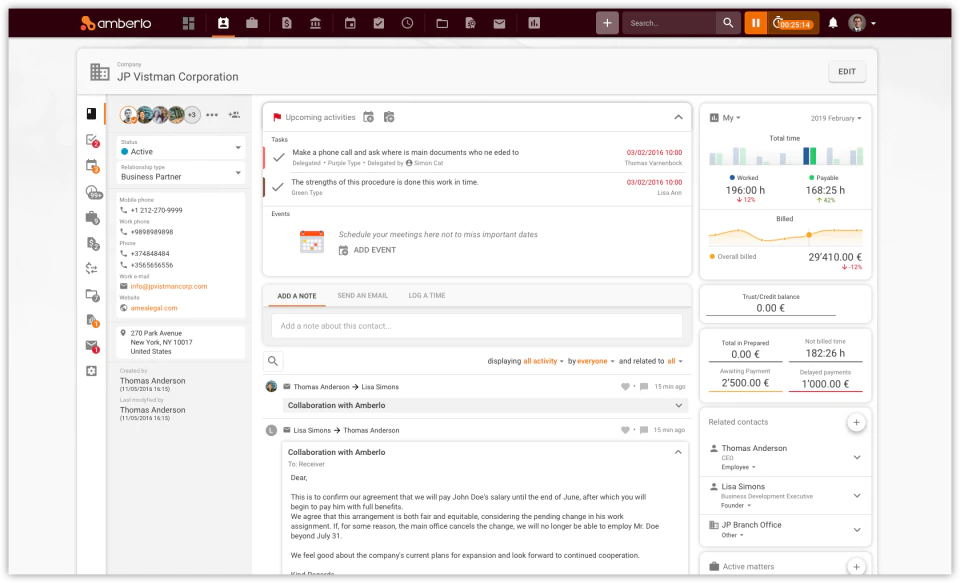Open sidebar tasks icon with badge 2
Screen dimensions: 960x583
pyautogui.click(x=92, y=140)
